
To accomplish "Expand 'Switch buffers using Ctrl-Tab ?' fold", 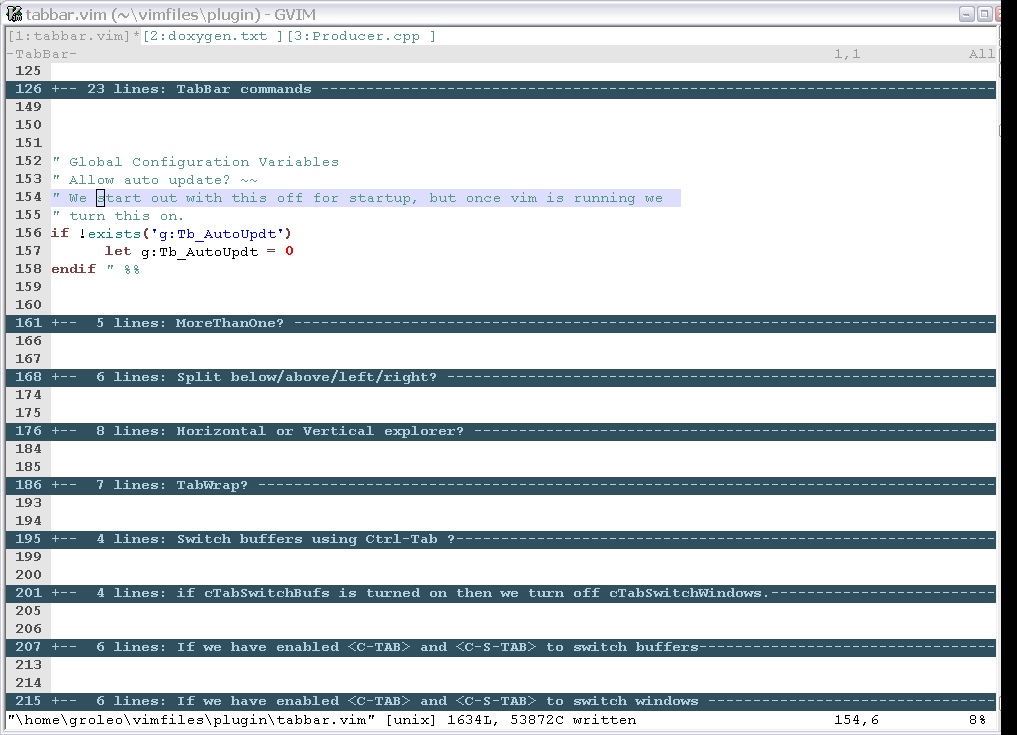I will pos(501,539).
